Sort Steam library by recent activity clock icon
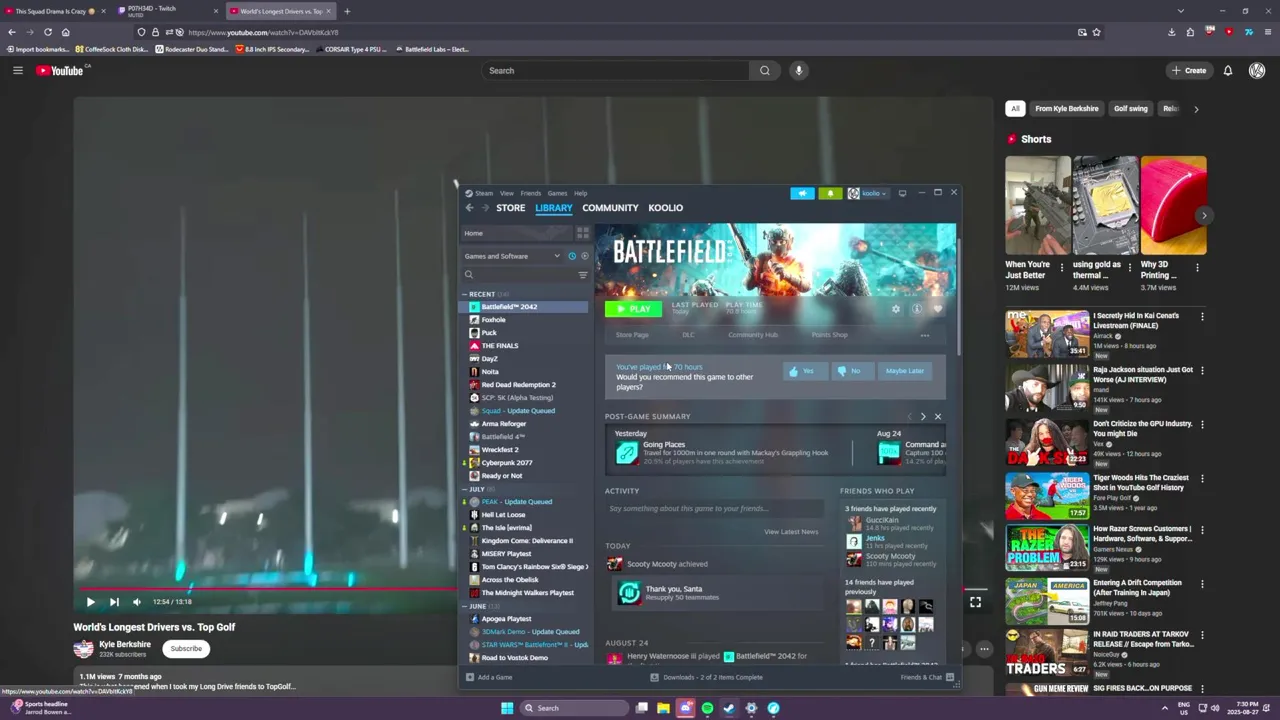Image resolution: width=1280 pixels, height=720 pixels. click(x=572, y=256)
